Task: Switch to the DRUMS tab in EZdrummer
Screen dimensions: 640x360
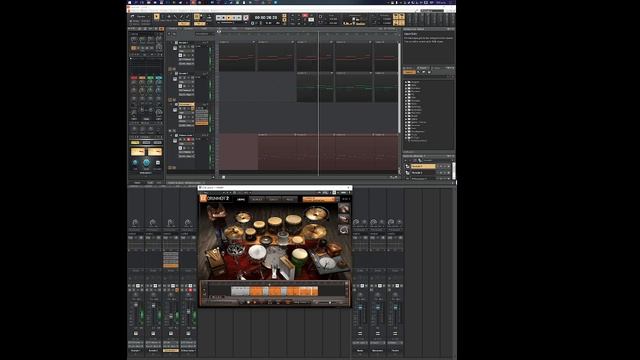Action: click(x=241, y=199)
